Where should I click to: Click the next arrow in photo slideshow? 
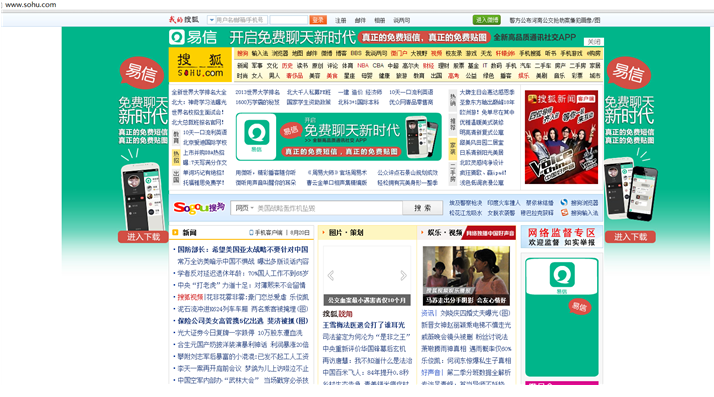403,275
